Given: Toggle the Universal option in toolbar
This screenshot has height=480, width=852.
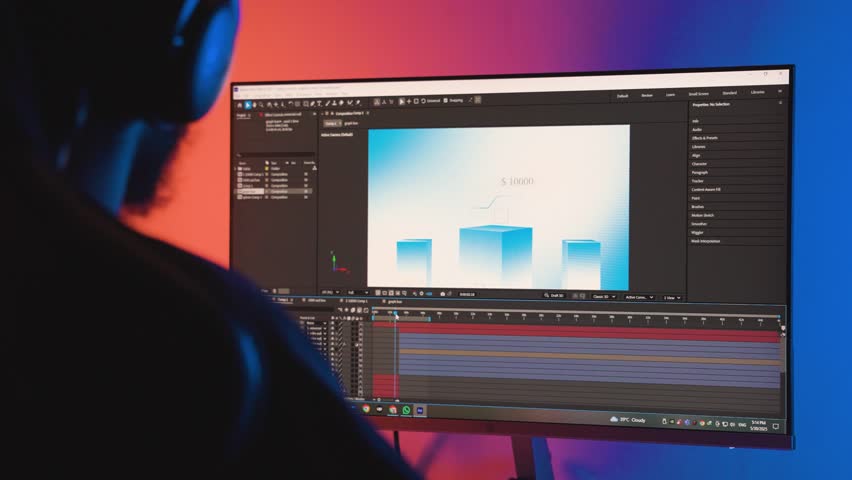Looking at the screenshot, I should coord(430,100).
